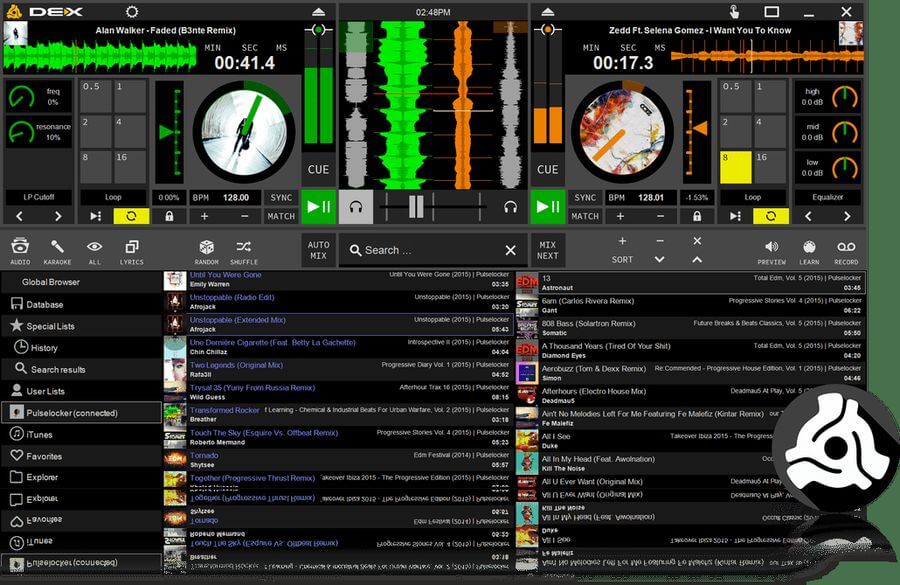Toggle the right deck loop button
The width and height of the screenshot is (900, 585).
(771, 216)
